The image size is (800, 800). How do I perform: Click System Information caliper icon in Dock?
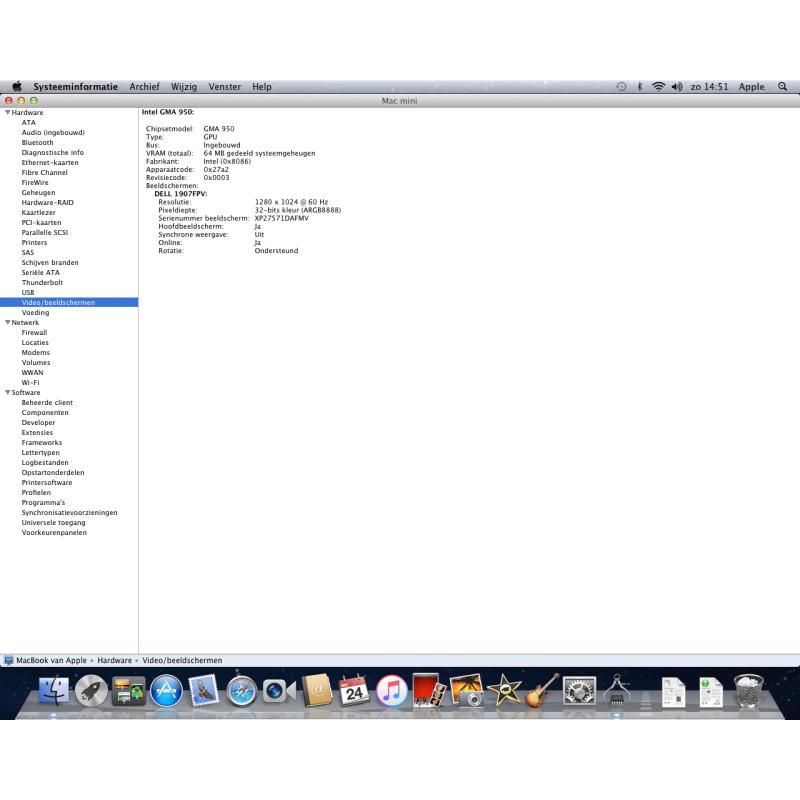pos(616,691)
